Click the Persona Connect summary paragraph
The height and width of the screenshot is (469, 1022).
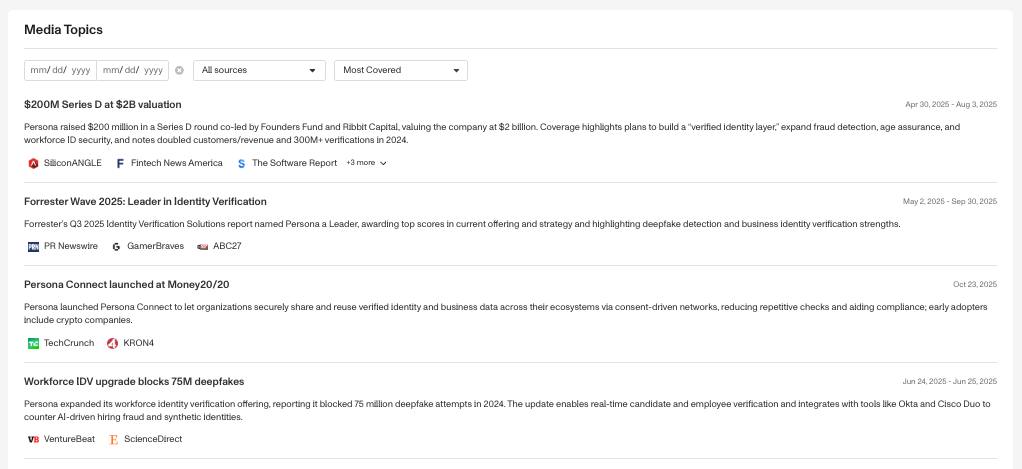[506, 313]
